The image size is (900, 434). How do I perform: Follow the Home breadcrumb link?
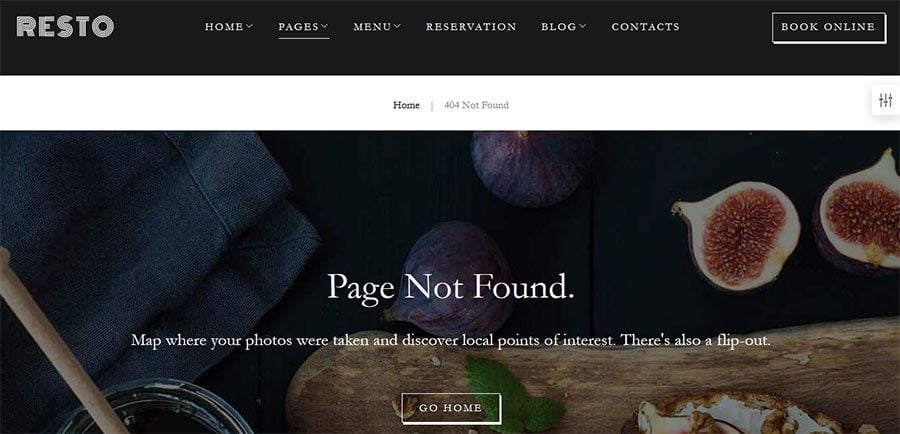click(406, 105)
